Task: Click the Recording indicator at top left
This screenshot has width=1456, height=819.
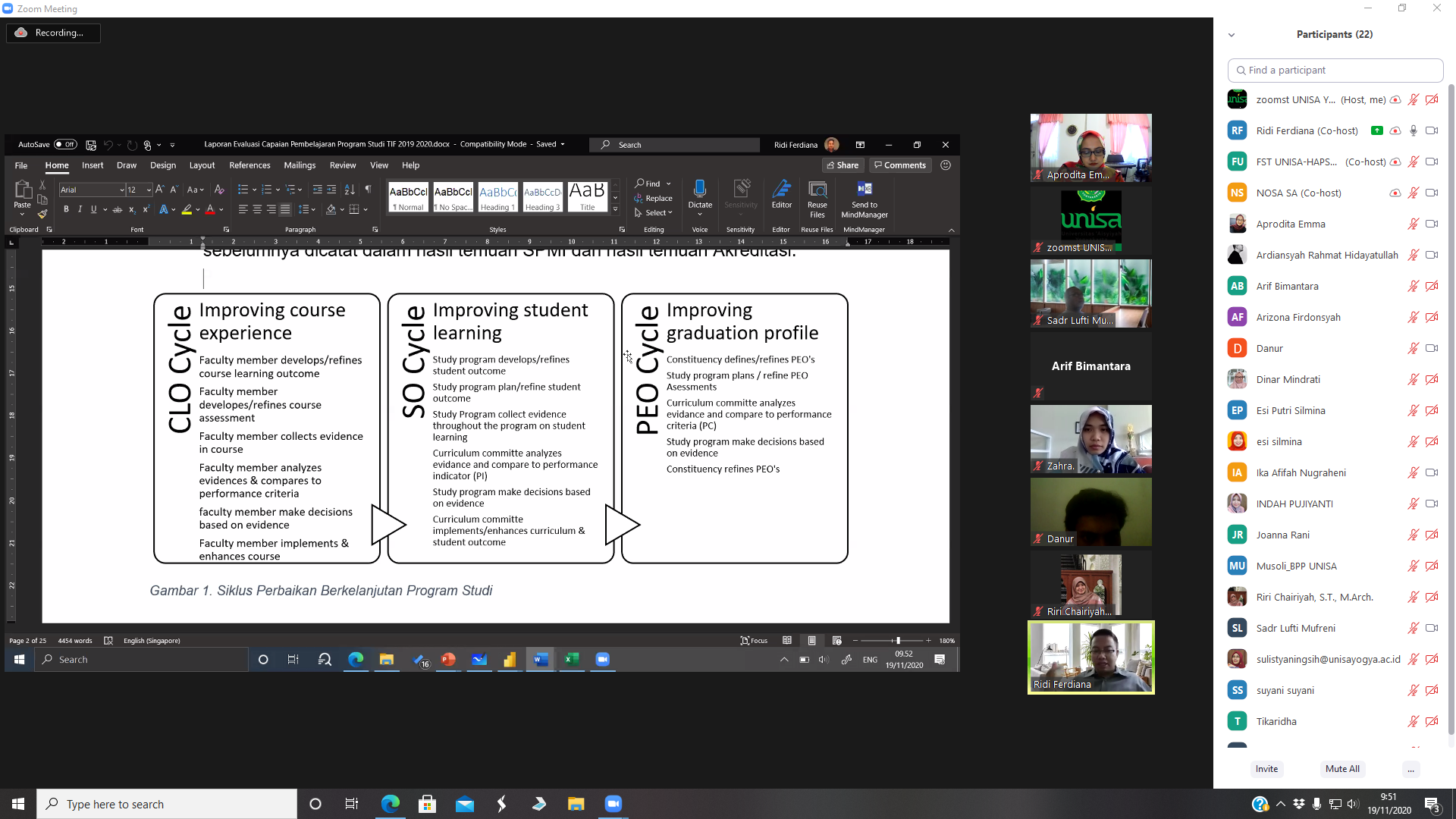Action: (x=53, y=33)
